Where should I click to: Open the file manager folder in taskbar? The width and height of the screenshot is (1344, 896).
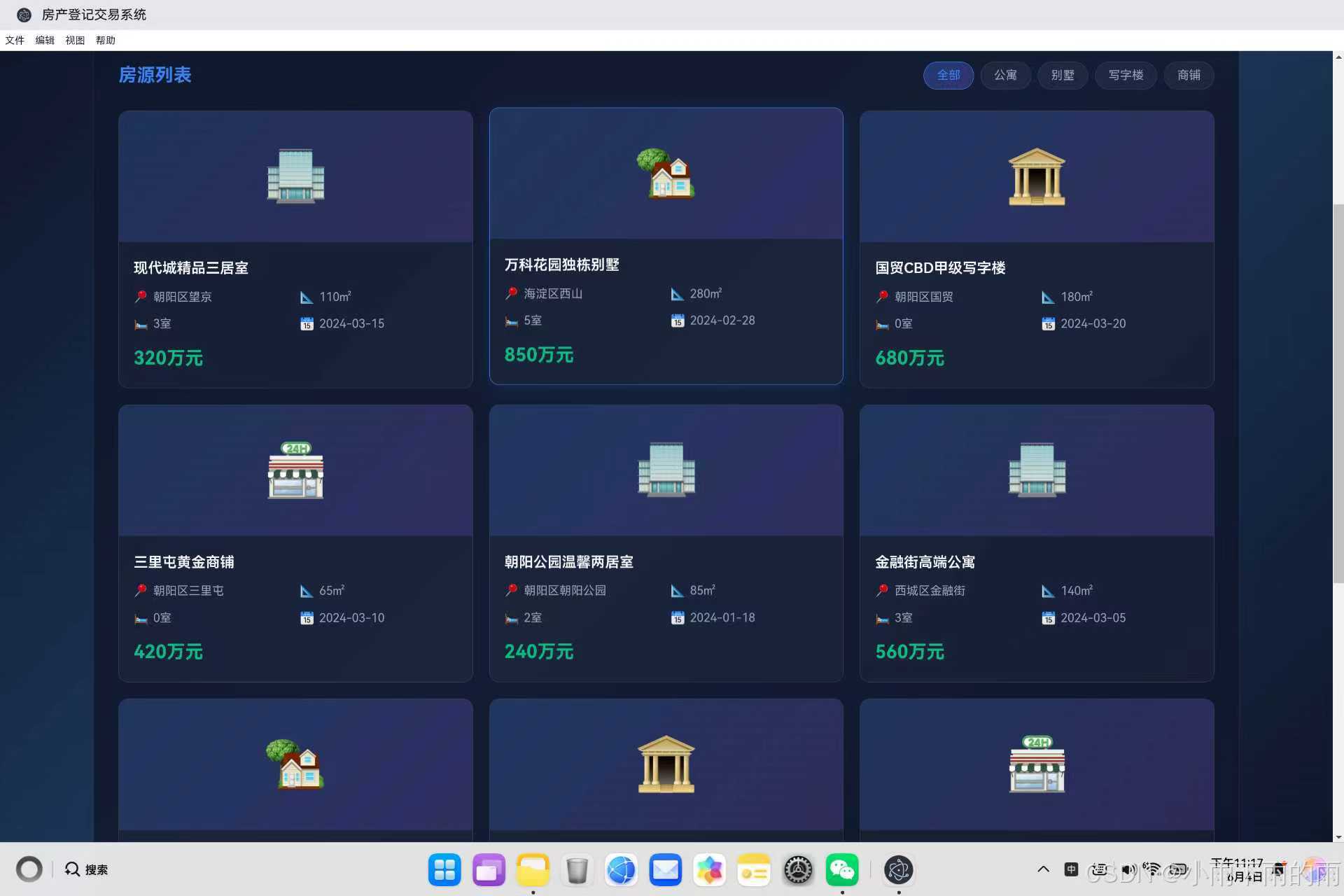coord(533,870)
